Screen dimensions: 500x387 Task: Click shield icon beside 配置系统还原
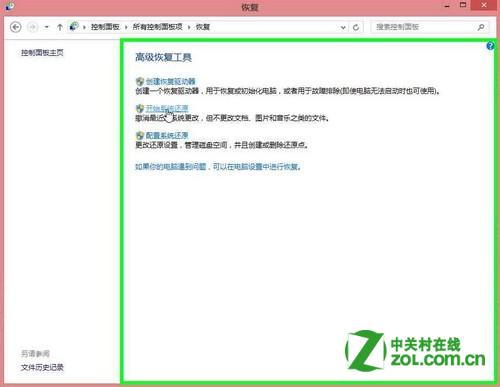[140, 135]
